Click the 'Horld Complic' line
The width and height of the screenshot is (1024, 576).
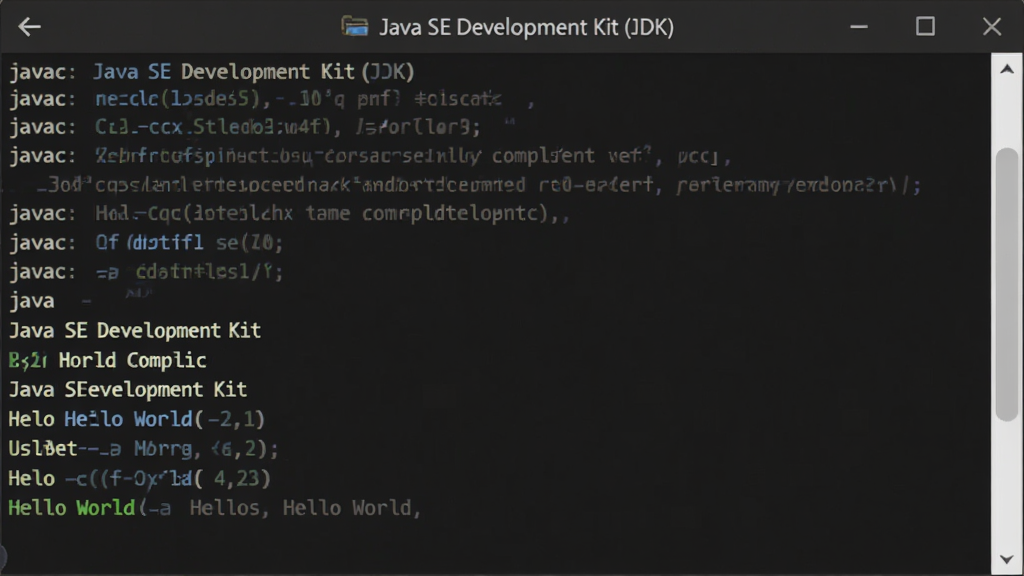click(108, 360)
